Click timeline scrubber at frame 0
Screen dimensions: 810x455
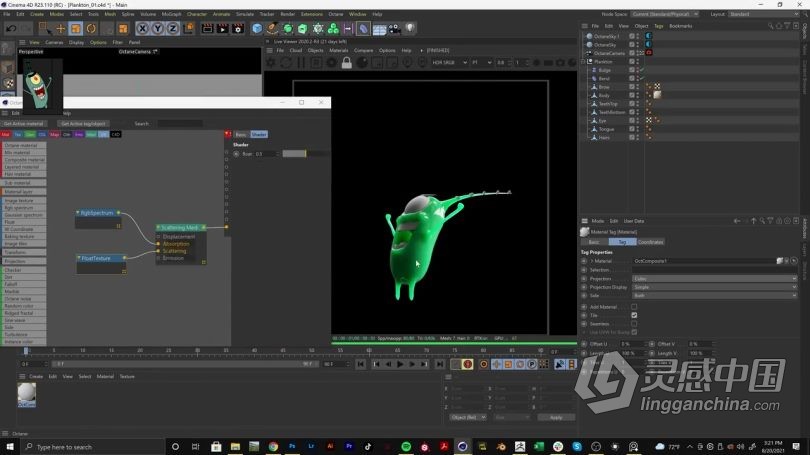pos(26,351)
